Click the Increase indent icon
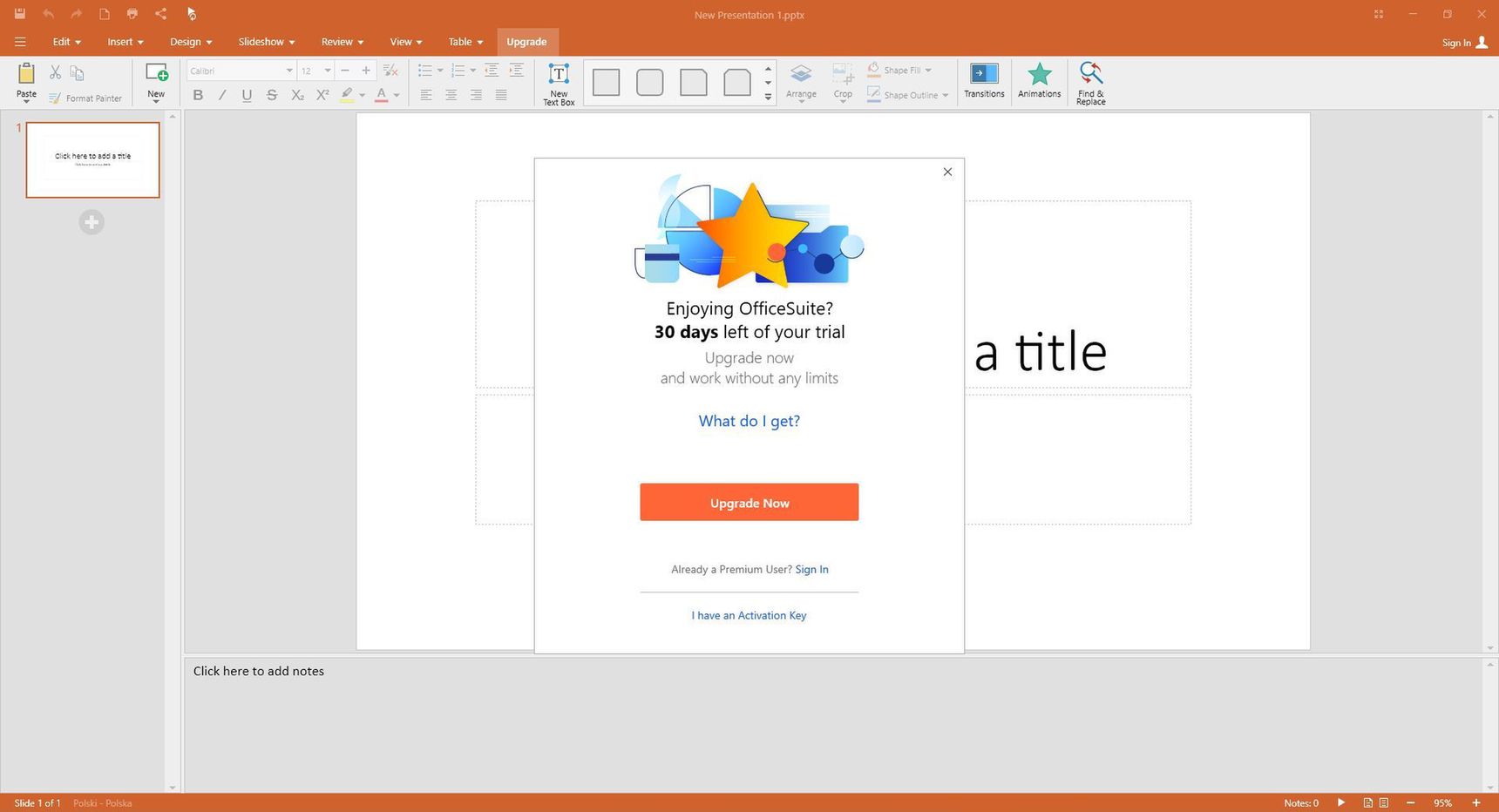Viewport: 1499px width, 812px height. pos(517,71)
